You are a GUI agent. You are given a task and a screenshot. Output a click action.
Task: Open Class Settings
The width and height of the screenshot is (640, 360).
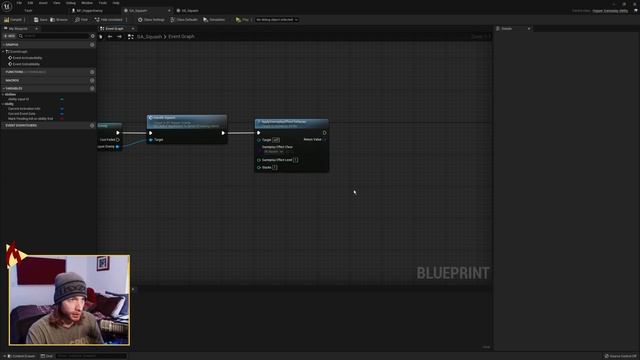(151, 20)
